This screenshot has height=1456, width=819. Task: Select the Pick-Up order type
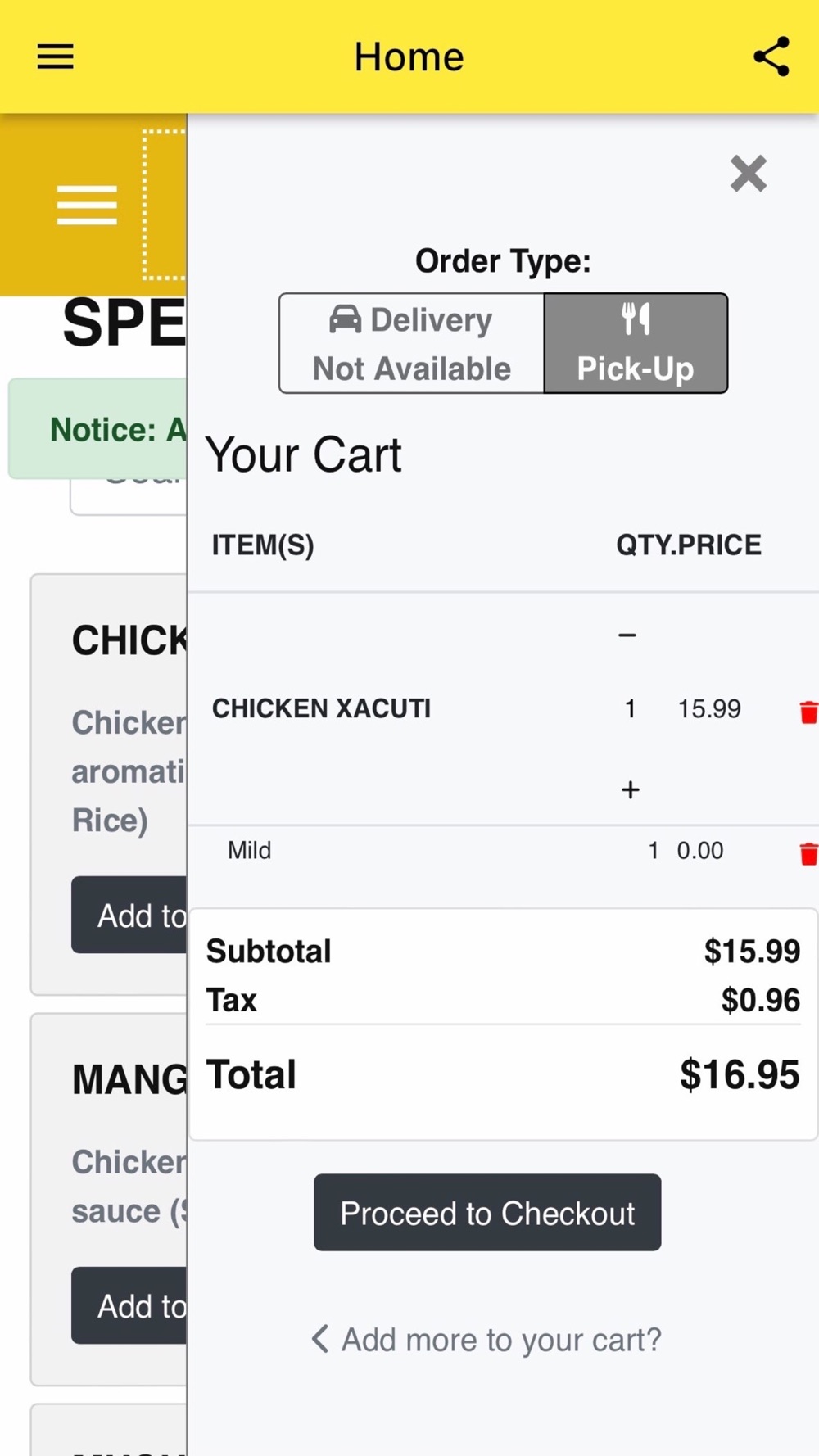636,343
